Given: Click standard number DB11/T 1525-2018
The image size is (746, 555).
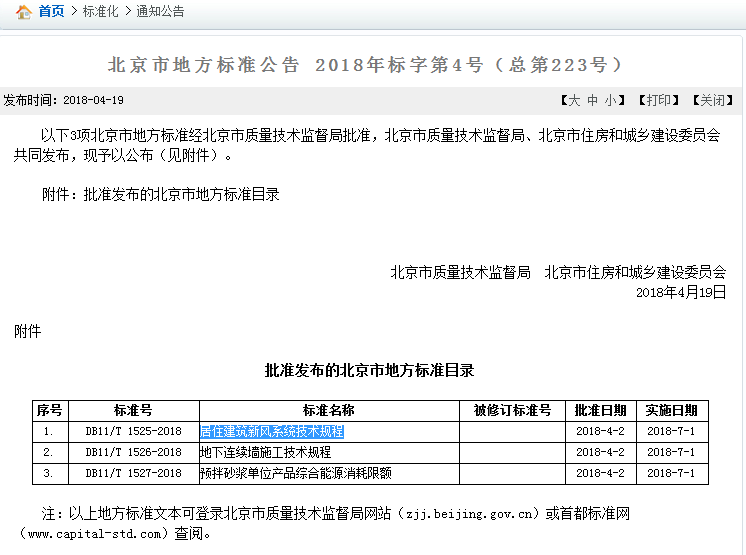Looking at the screenshot, I should (133, 431).
